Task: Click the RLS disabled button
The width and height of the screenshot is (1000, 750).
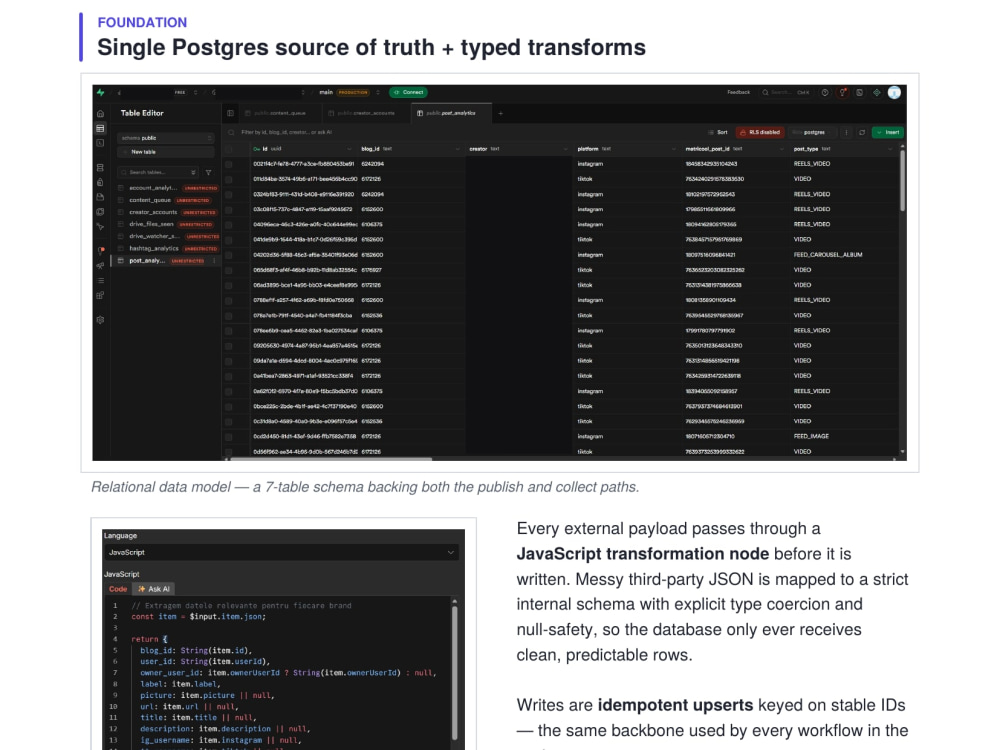Action: click(760, 133)
